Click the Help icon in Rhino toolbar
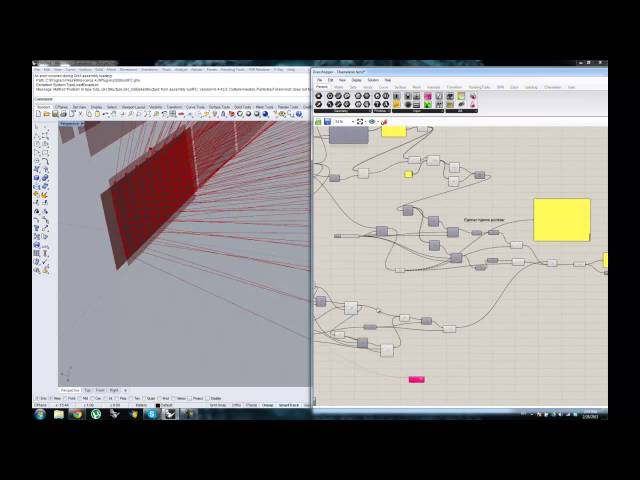 pos(299,114)
